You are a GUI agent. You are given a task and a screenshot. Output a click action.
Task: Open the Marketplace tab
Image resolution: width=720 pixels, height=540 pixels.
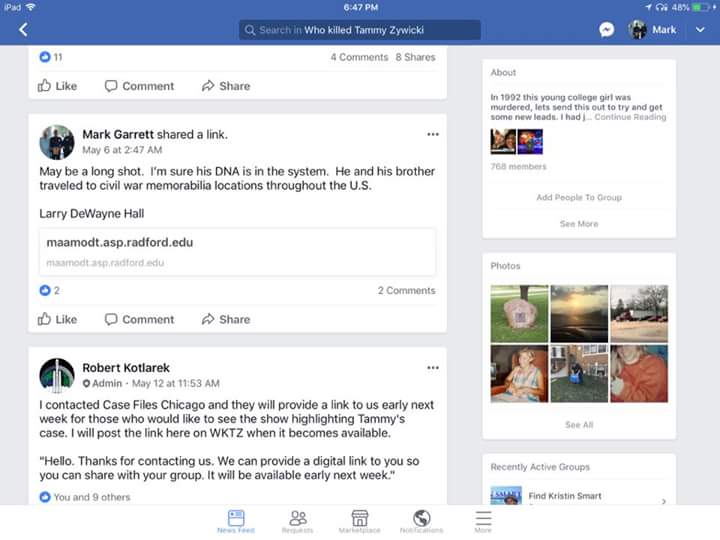(x=360, y=522)
